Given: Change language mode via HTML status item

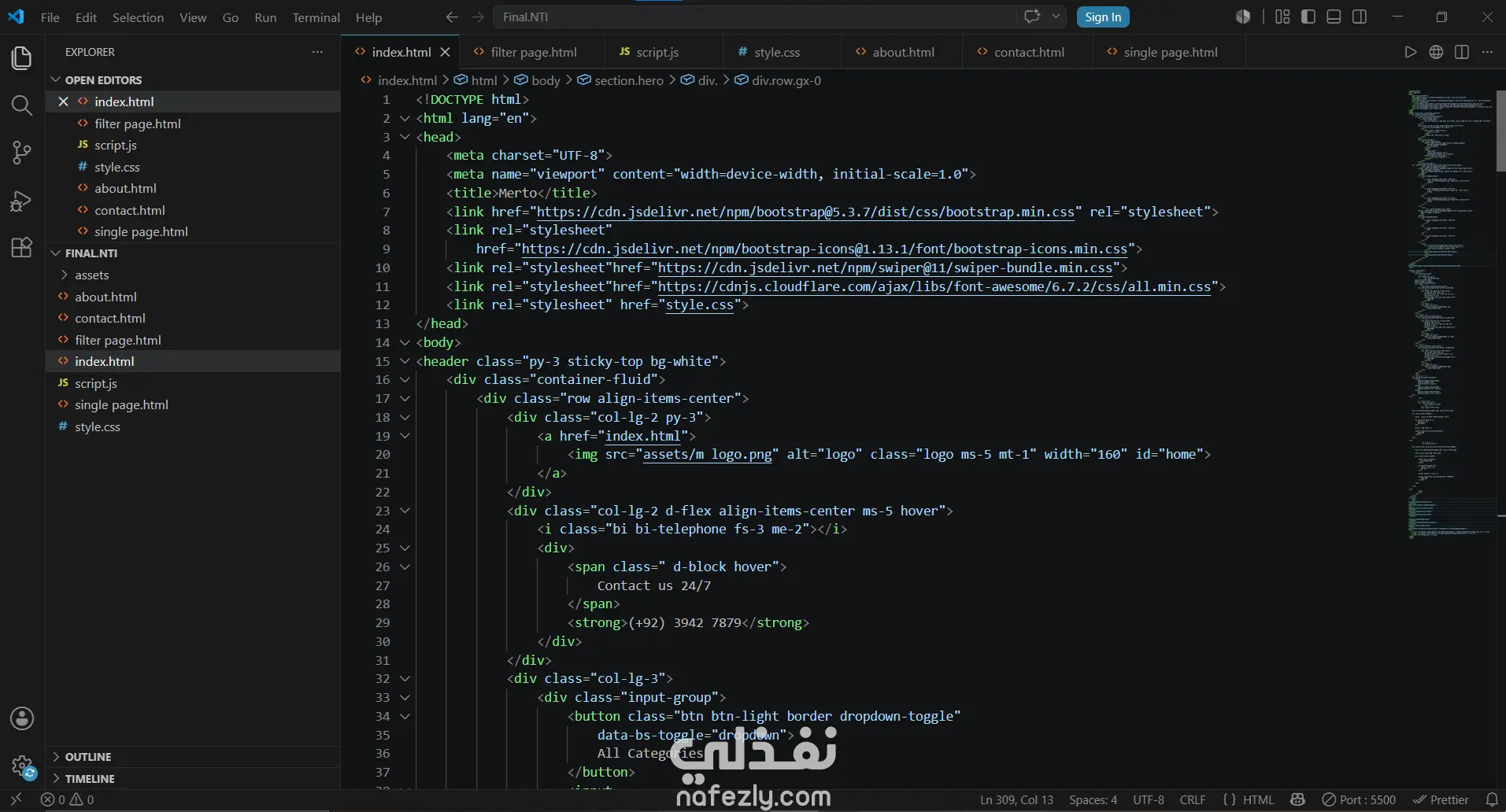Looking at the screenshot, I should tap(1257, 799).
